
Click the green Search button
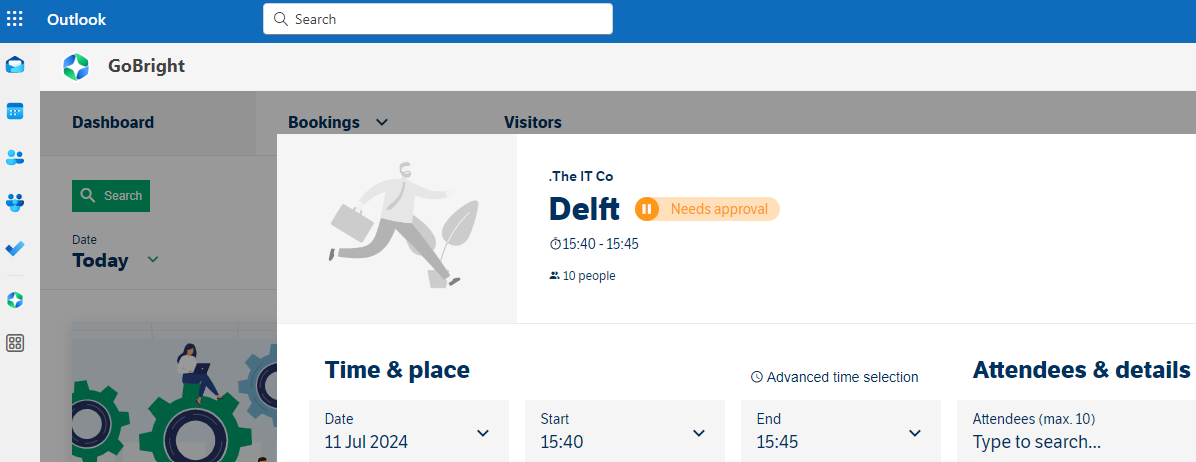111,196
